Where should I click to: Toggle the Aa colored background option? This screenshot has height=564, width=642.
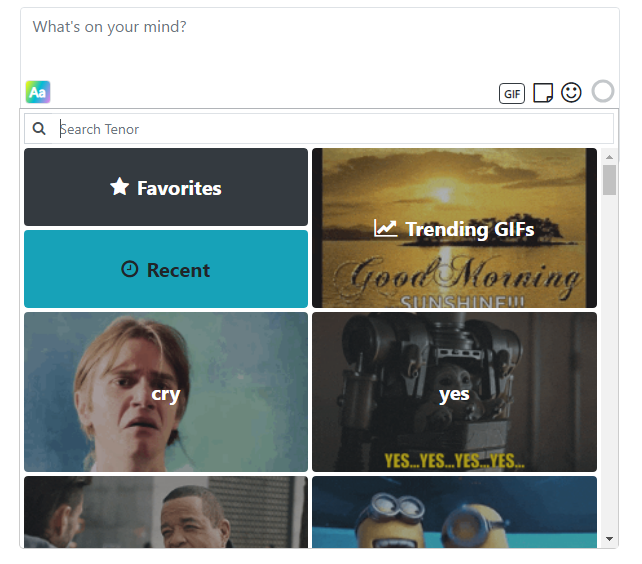(x=38, y=92)
